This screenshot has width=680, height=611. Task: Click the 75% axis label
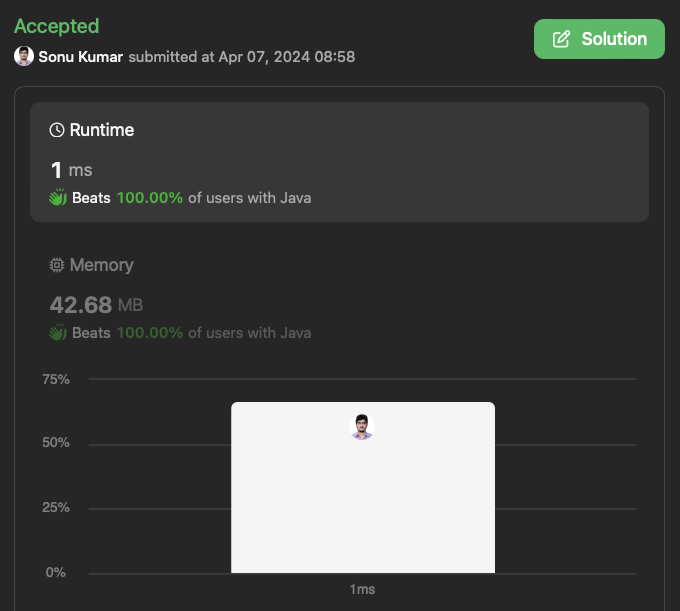(x=56, y=379)
